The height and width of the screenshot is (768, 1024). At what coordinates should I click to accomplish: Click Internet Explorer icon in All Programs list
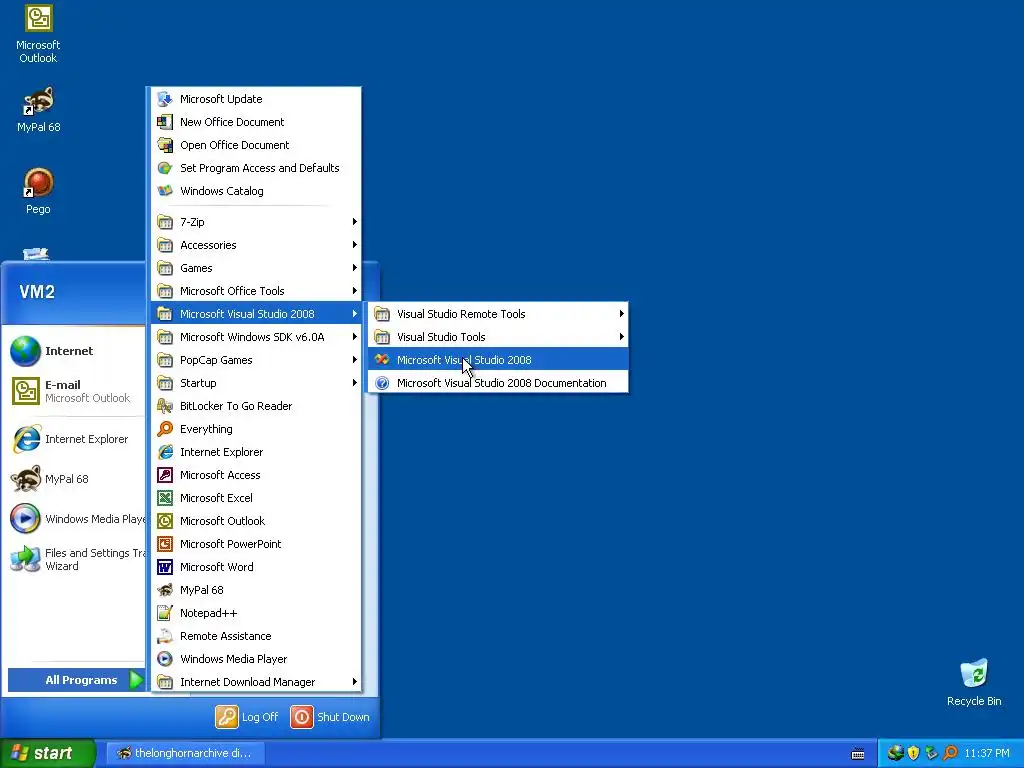point(165,452)
